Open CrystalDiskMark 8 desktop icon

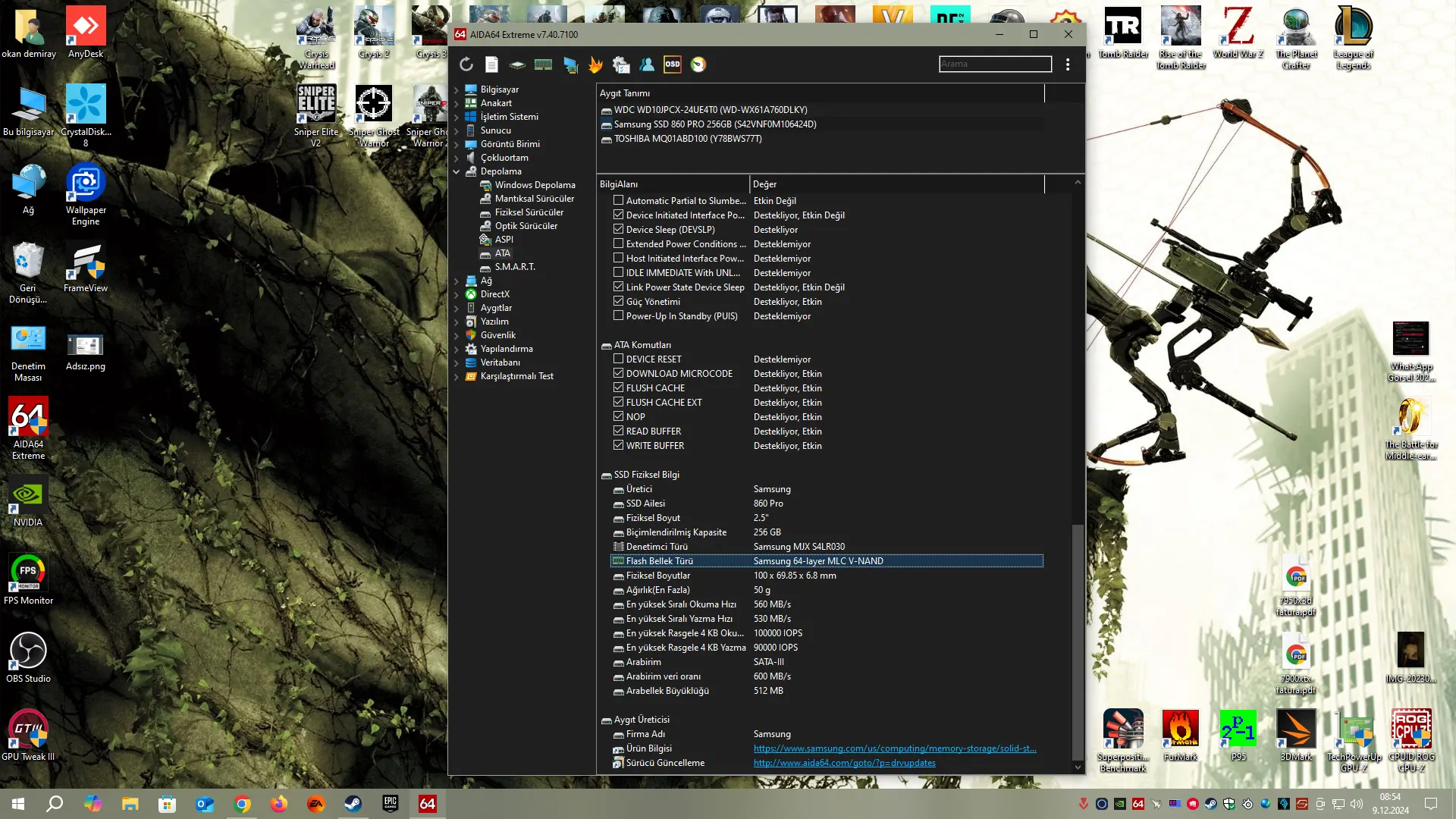pyautogui.click(x=86, y=115)
